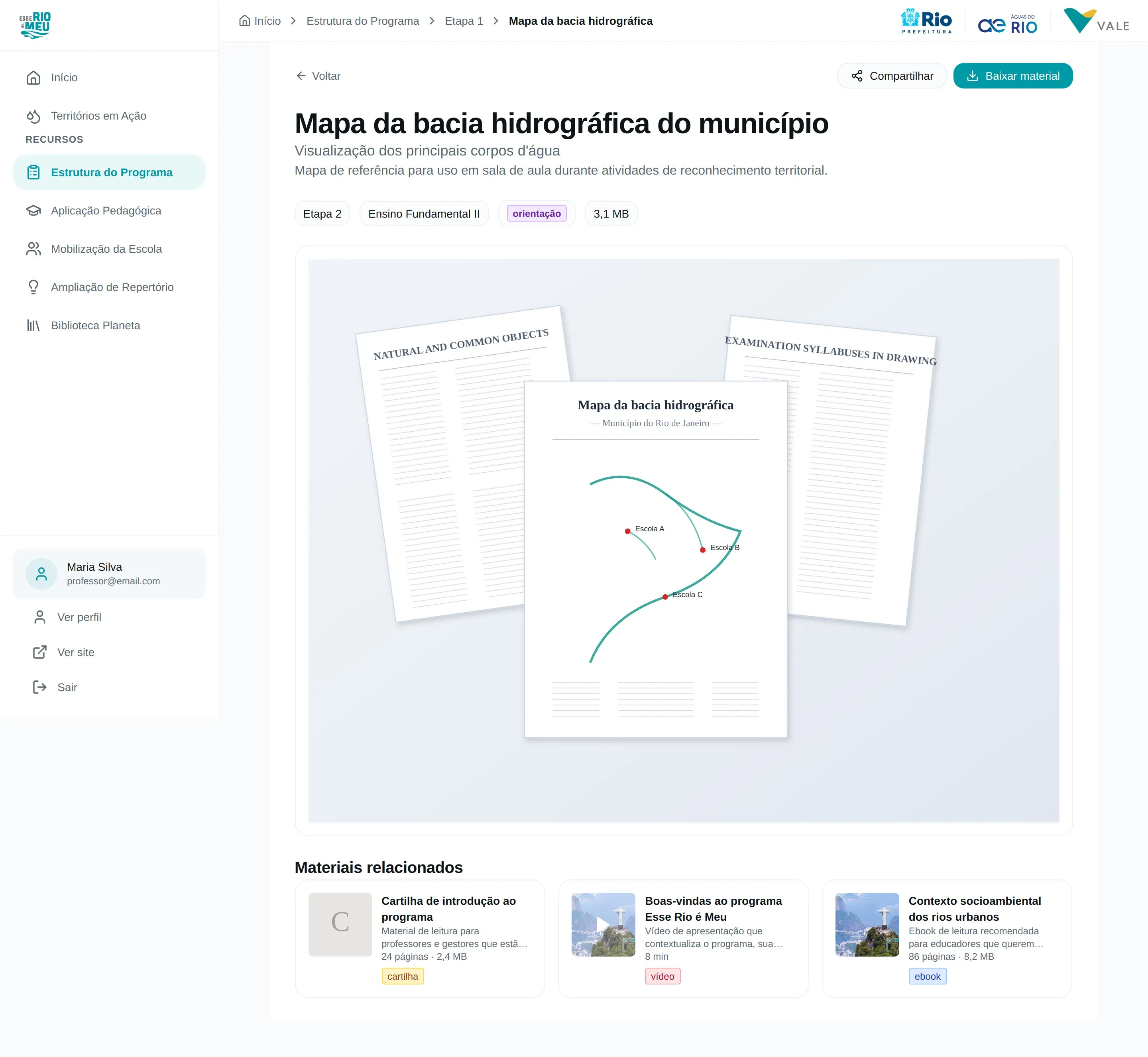Click the library books icon for Biblioteca Planeta
This screenshot has width=1148, height=1057.
coord(34,326)
